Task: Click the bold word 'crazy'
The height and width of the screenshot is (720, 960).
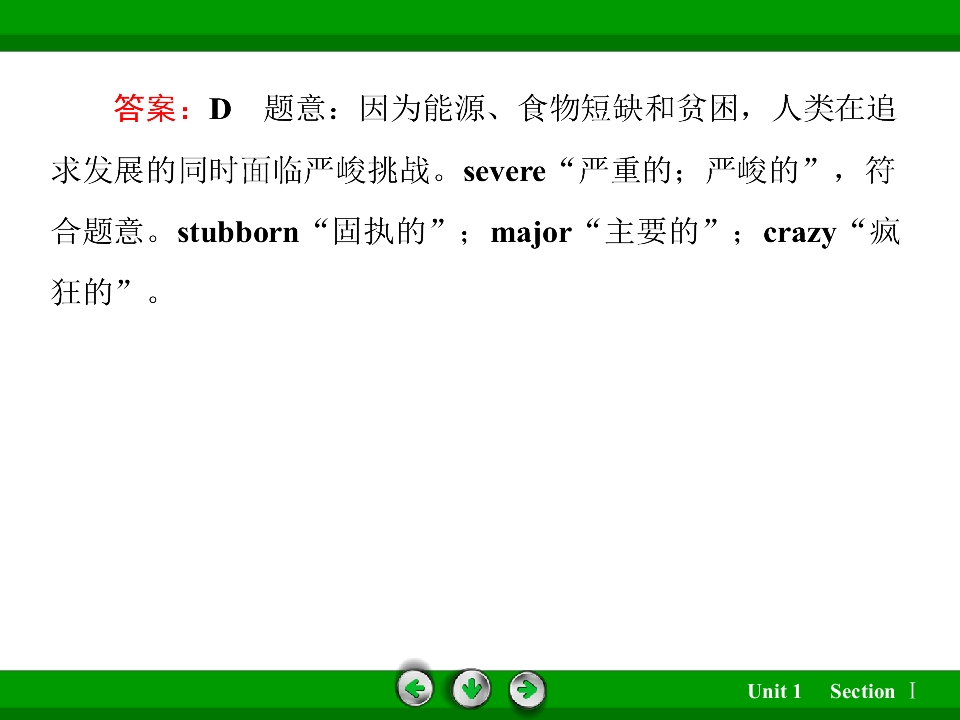Action: [x=800, y=234]
